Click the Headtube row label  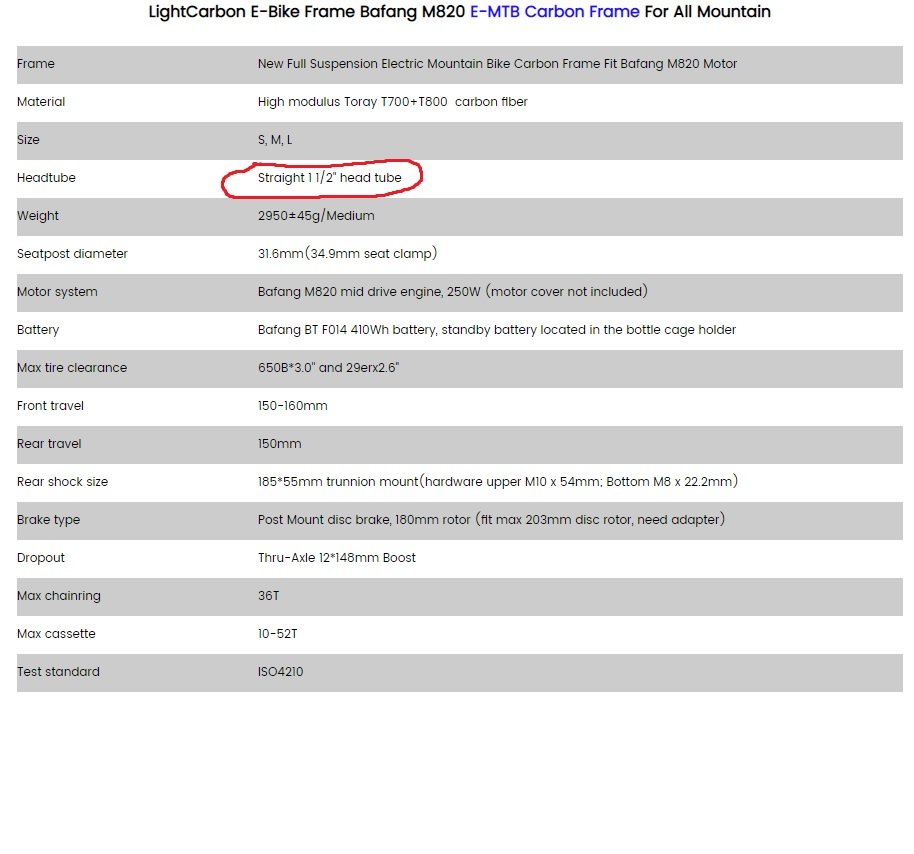[46, 178]
